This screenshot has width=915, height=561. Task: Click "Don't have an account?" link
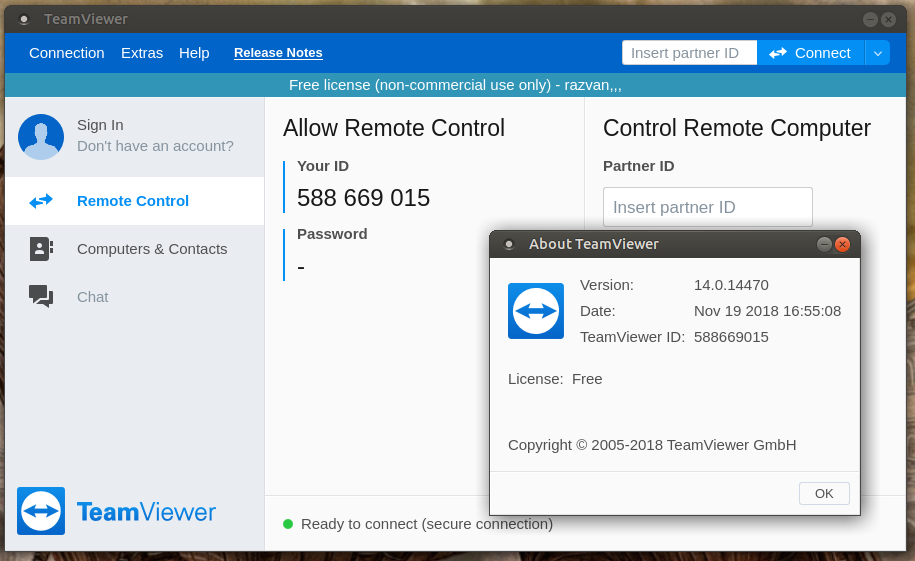click(155, 146)
